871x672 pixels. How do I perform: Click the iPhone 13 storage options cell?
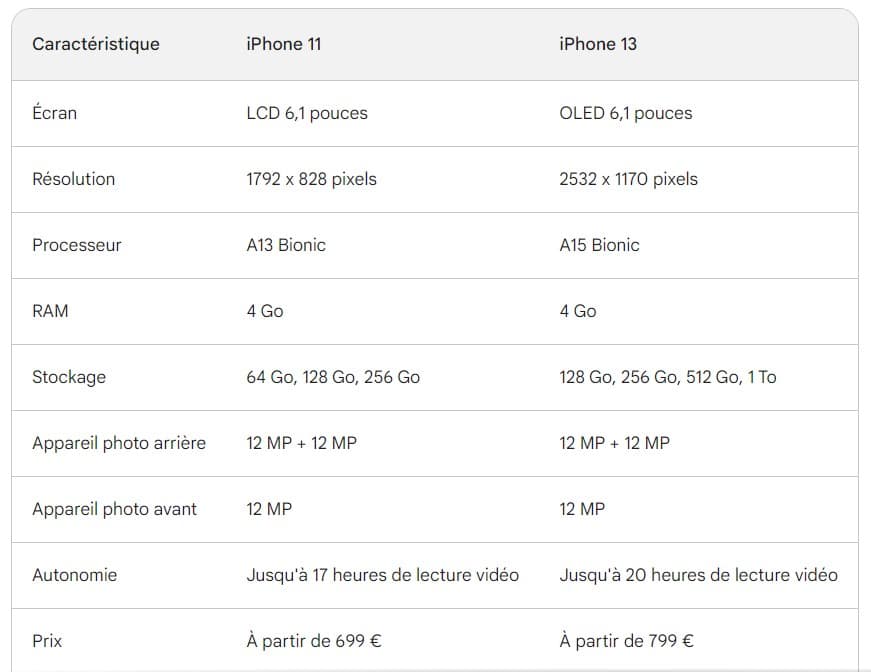pyautogui.click(x=668, y=377)
